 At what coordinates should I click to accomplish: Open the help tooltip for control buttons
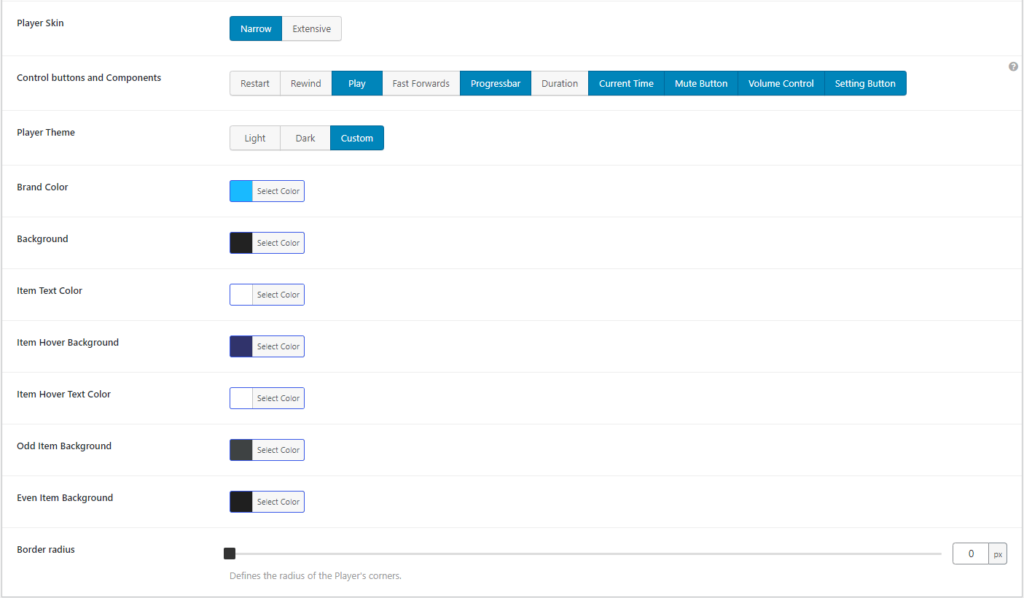click(x=1012, y=66)
